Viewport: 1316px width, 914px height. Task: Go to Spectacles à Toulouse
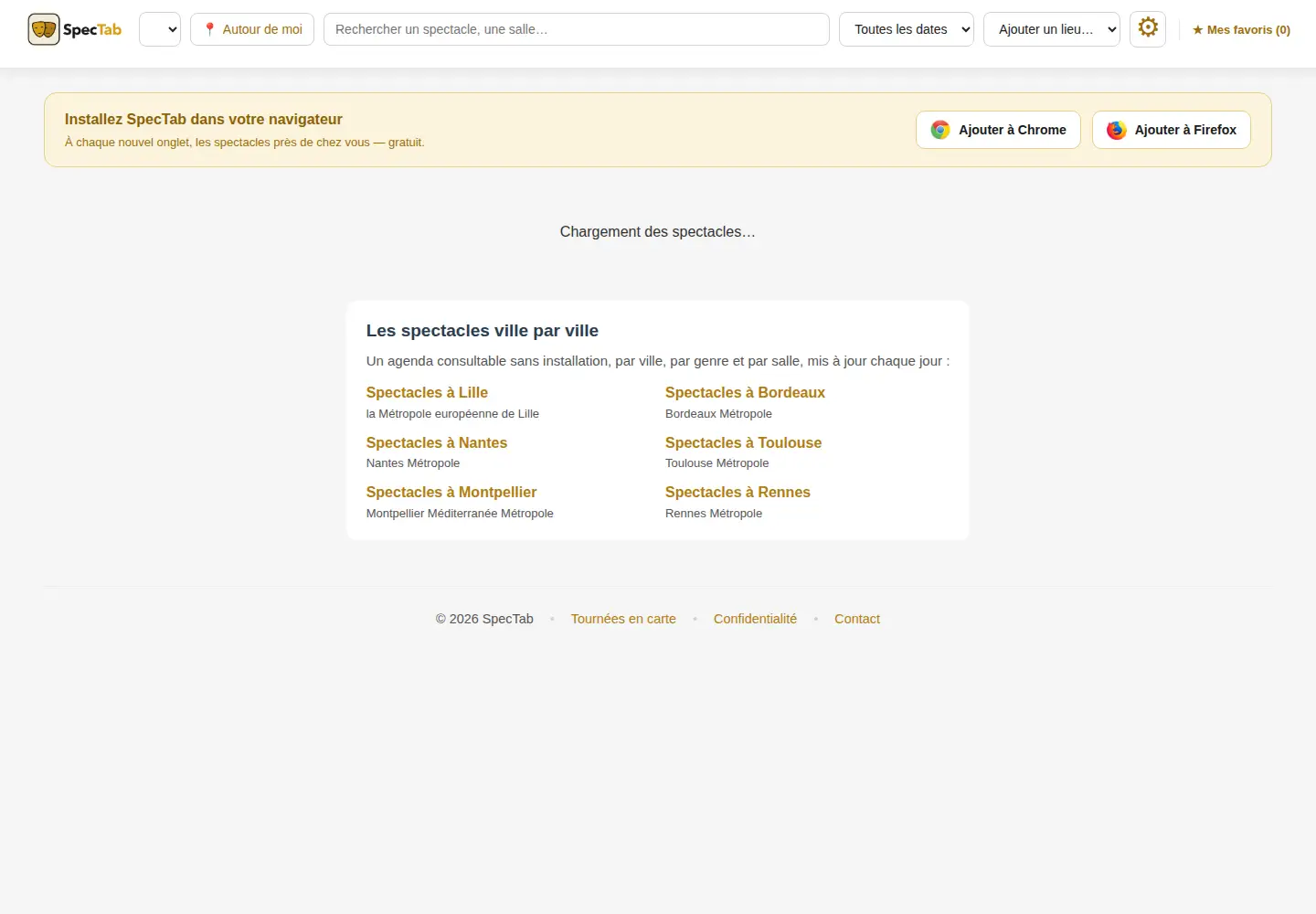pyautogui.click(x=743, y=442)
